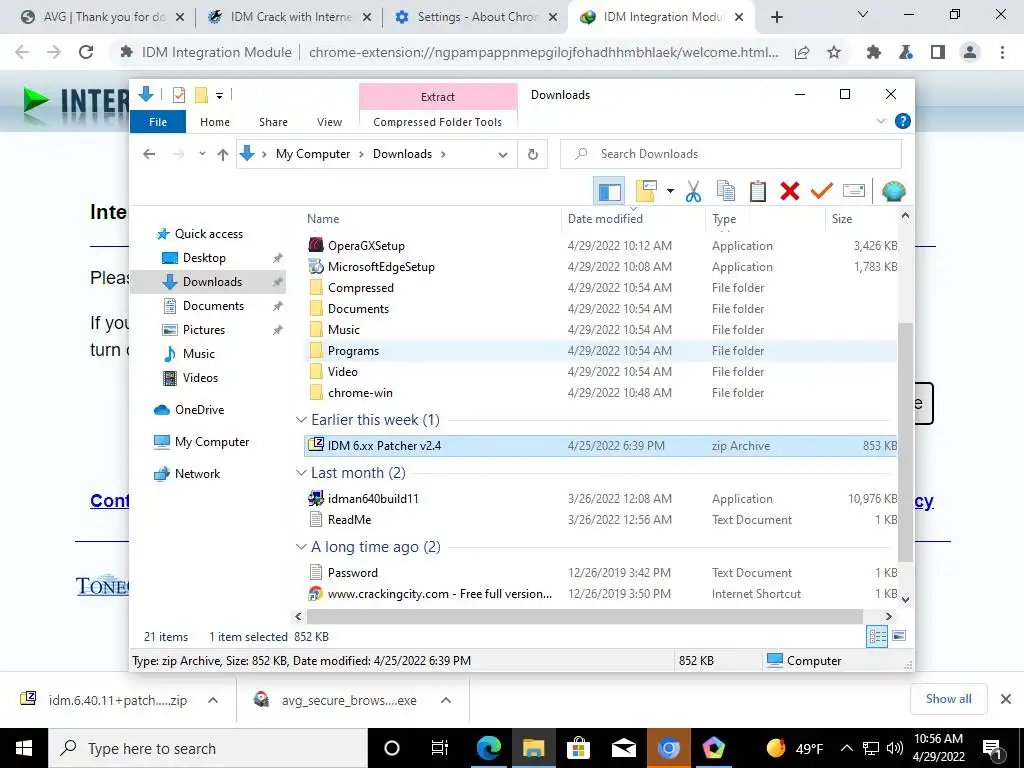Select Network in navigation pane
The height and width of the screenshot is (768, 1024).
(197, 473)
